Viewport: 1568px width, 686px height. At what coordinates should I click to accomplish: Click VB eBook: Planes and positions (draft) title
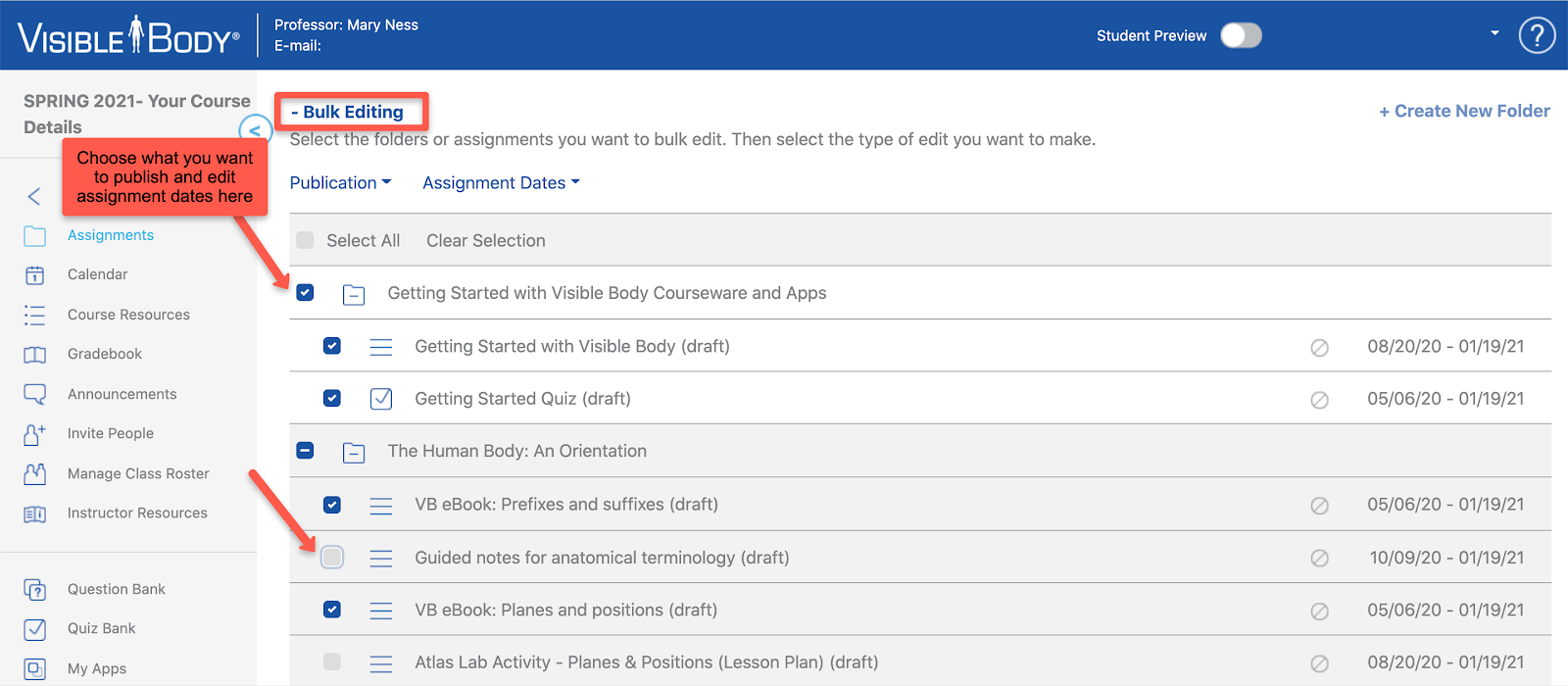pyautogui.click(x=566, y=610)
